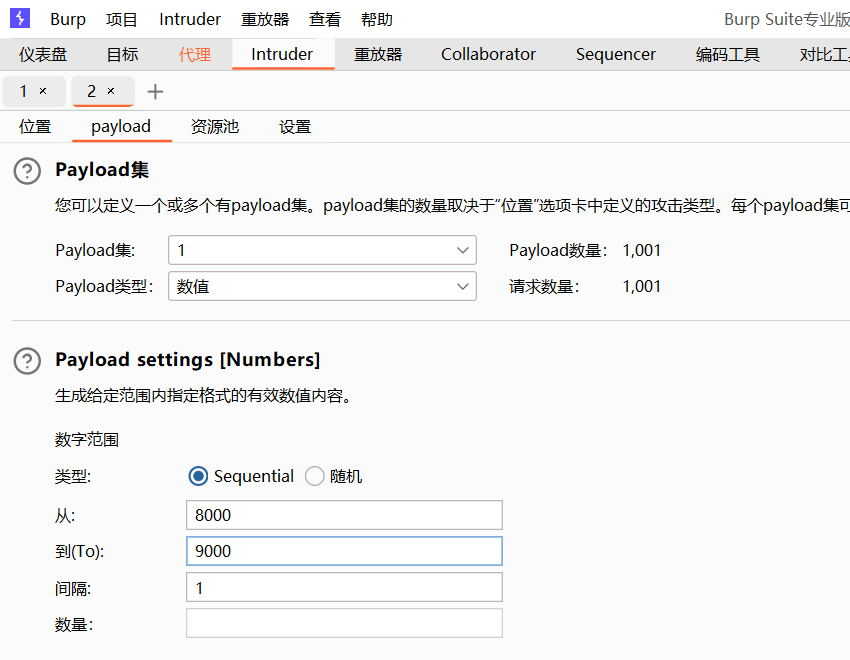Click the Burp Suite lightning logo icon
Screen dimensions: 850x660
(20, 18)
